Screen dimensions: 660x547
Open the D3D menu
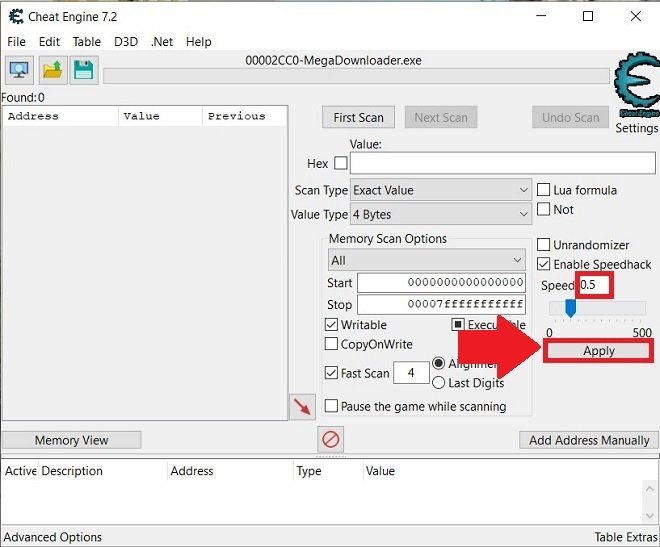[126, 42]
